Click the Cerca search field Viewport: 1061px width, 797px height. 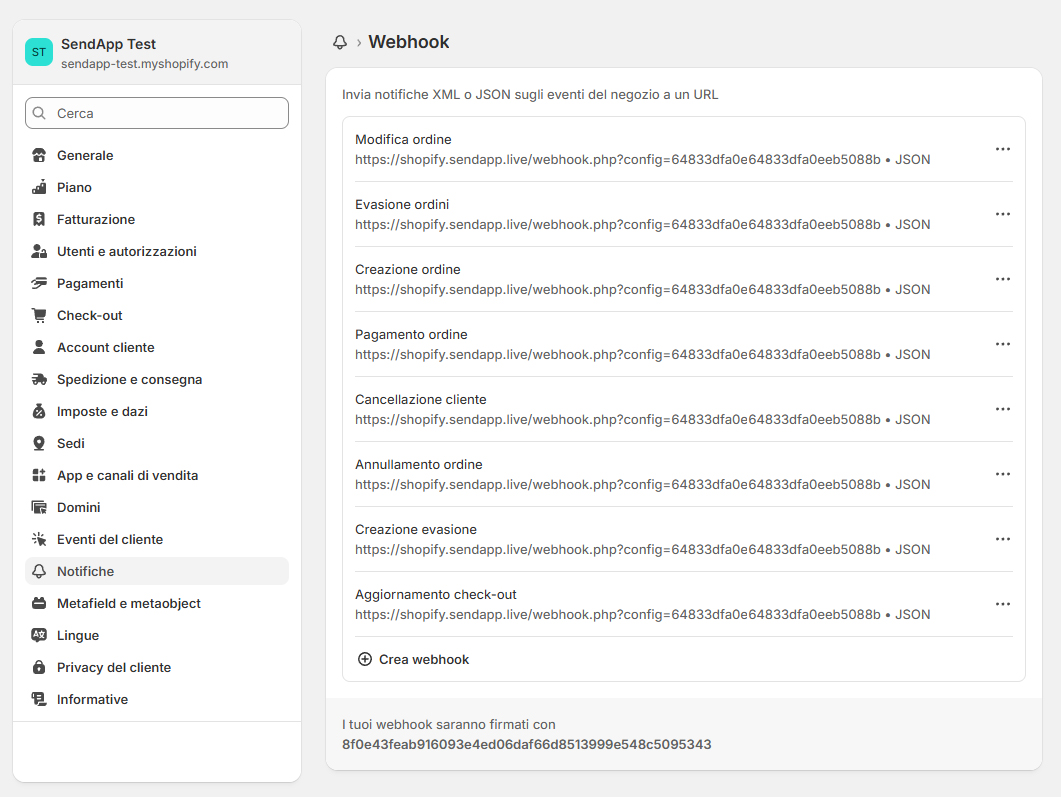(x=157, y=113)
